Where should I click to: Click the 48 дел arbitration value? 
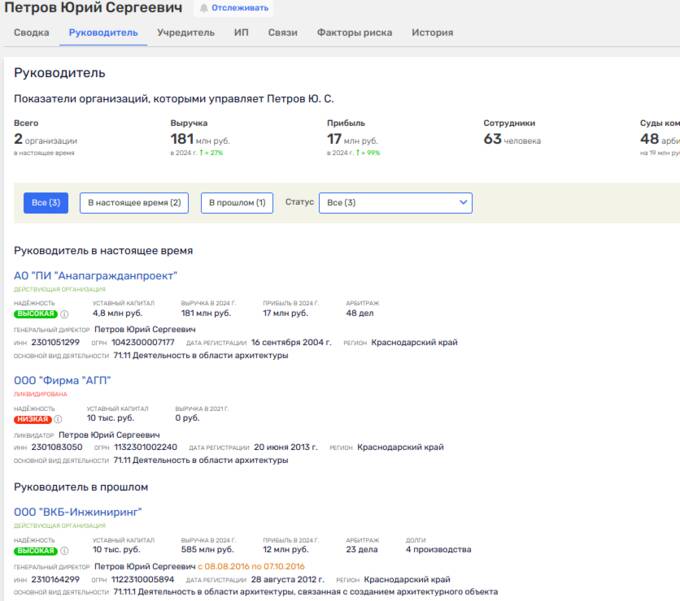(360, 313)
